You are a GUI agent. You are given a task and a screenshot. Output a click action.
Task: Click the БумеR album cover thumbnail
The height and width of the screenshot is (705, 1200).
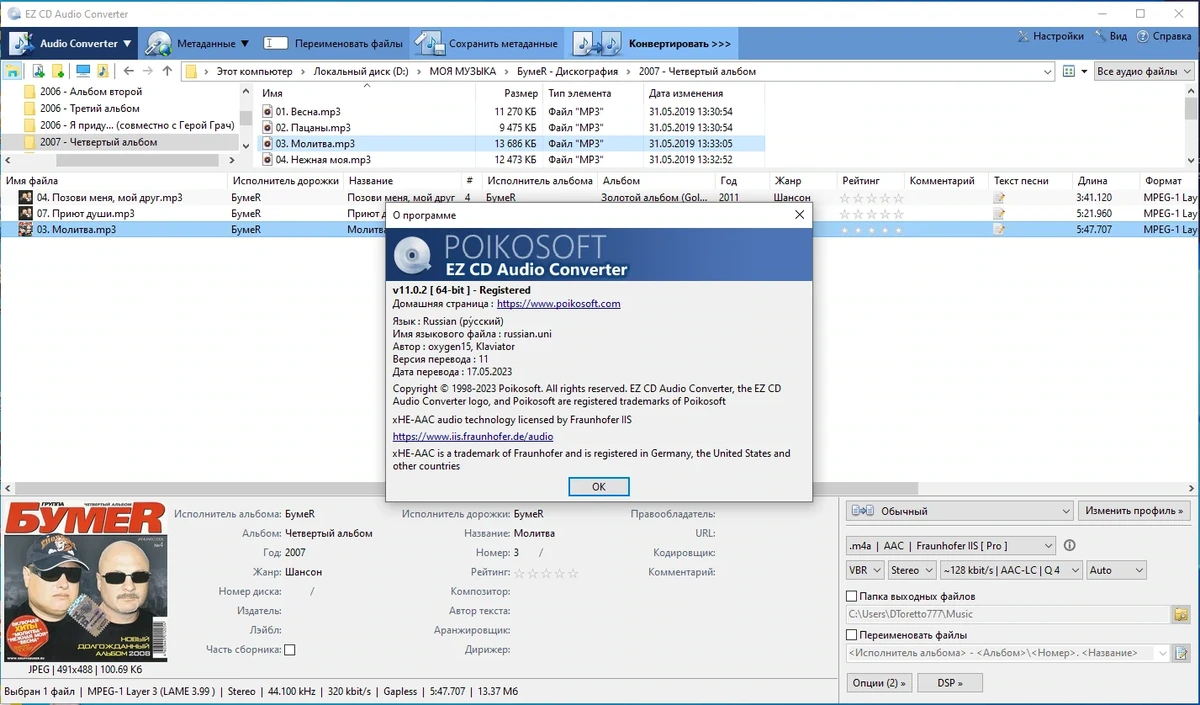pyautogui.click(x=85, y=581)
